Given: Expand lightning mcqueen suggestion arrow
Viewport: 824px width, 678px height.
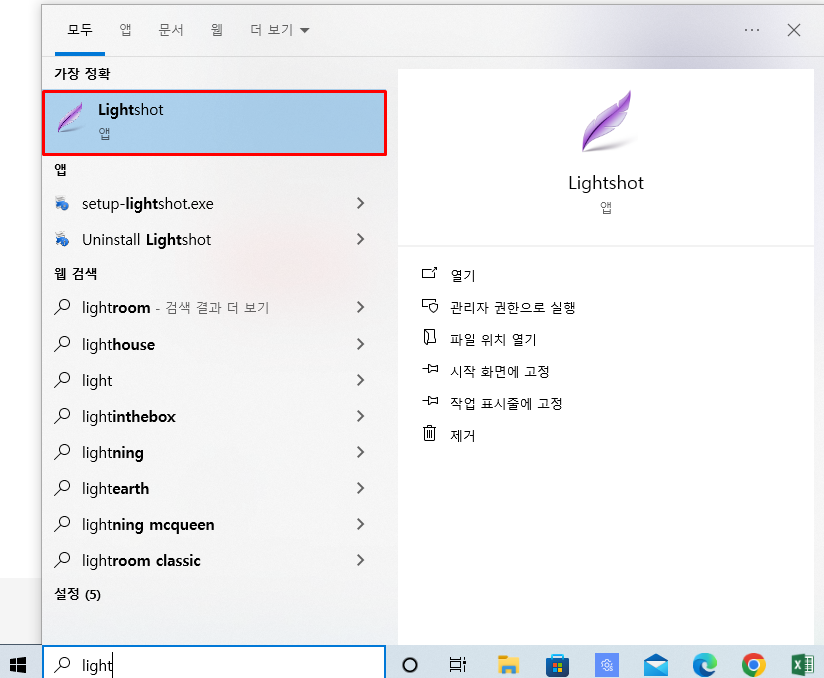Looking at the screenshot, I should tap(360, 524).
